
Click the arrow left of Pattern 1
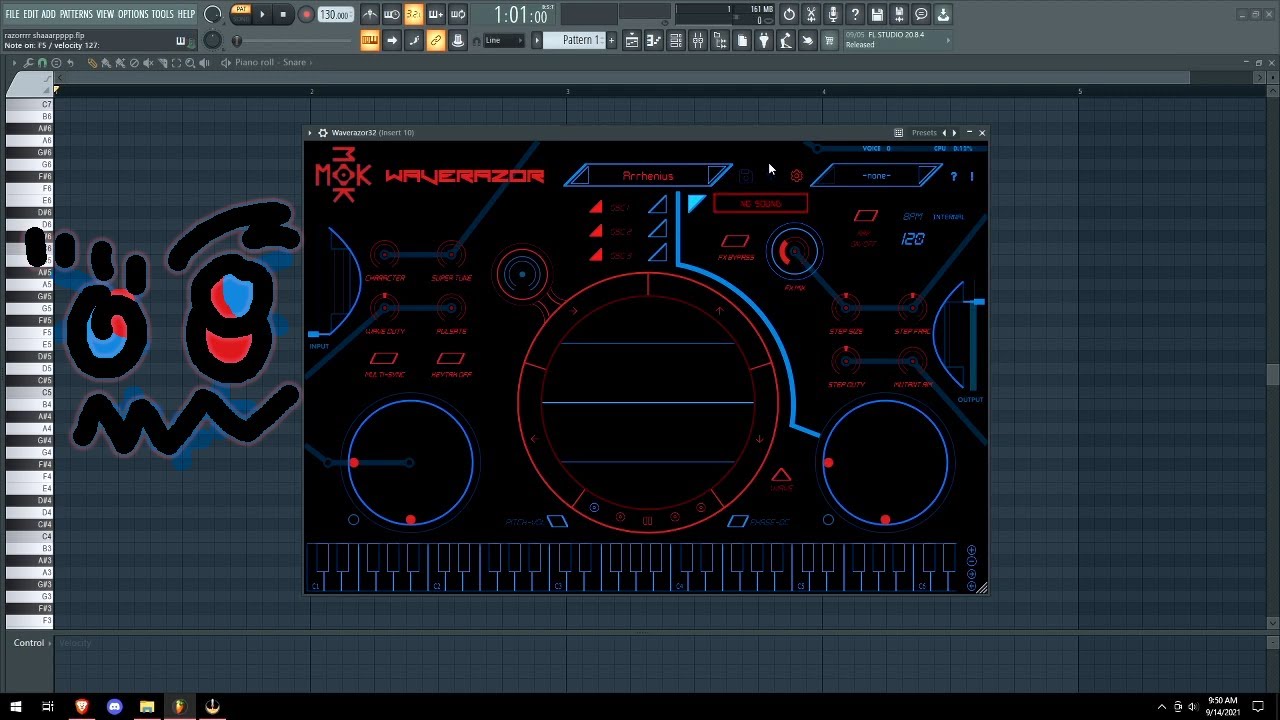[x=537, y=40]
